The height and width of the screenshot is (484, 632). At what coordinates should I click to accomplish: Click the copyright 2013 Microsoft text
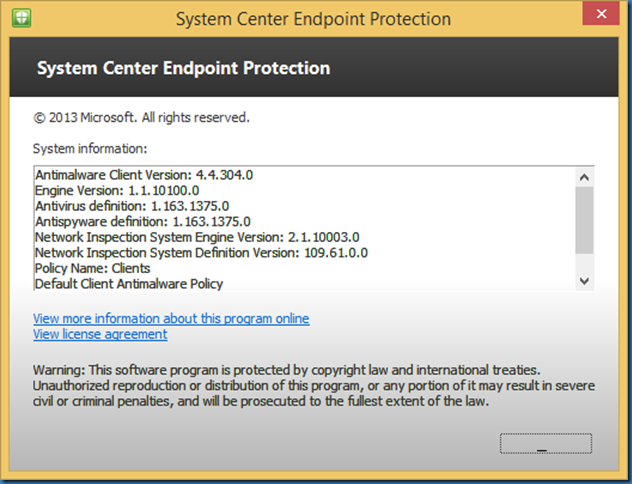point(141,117)
